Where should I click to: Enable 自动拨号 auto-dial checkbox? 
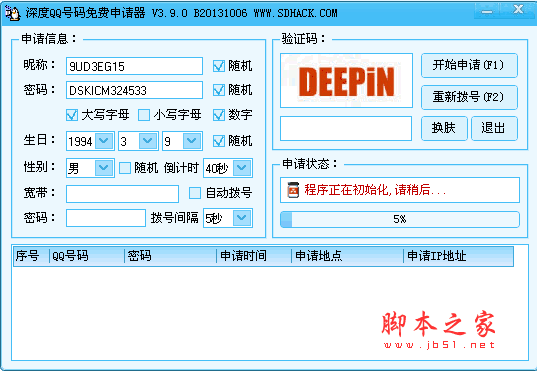tap(195, 193)
